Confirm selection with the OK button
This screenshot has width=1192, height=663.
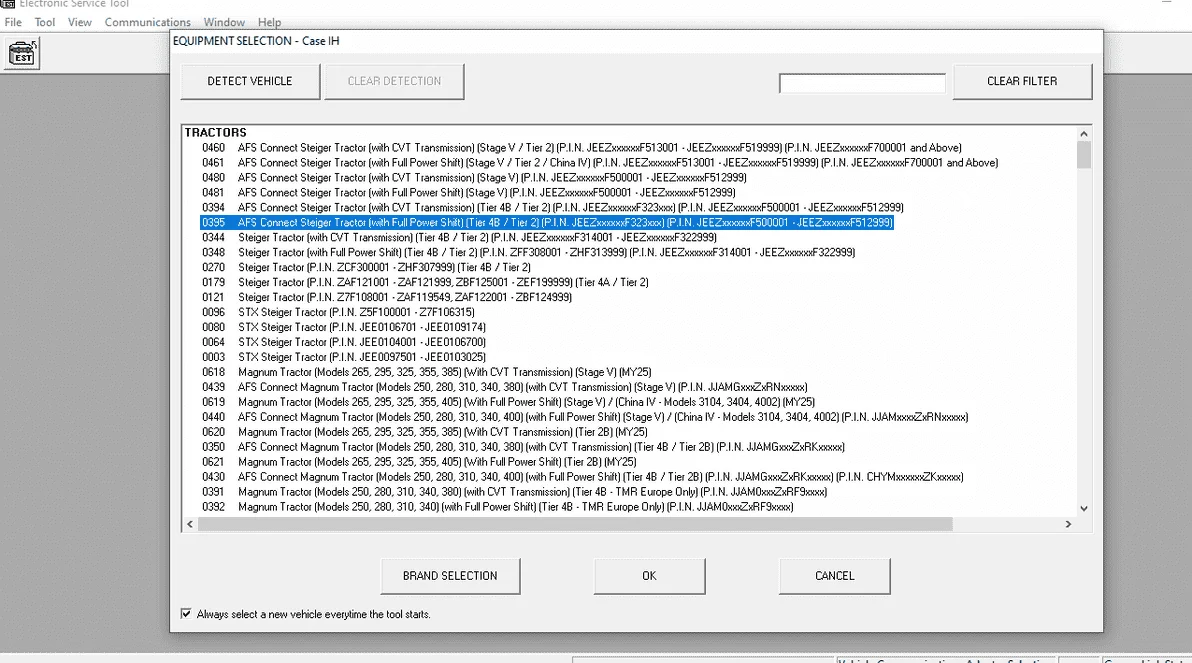[649, 576]
